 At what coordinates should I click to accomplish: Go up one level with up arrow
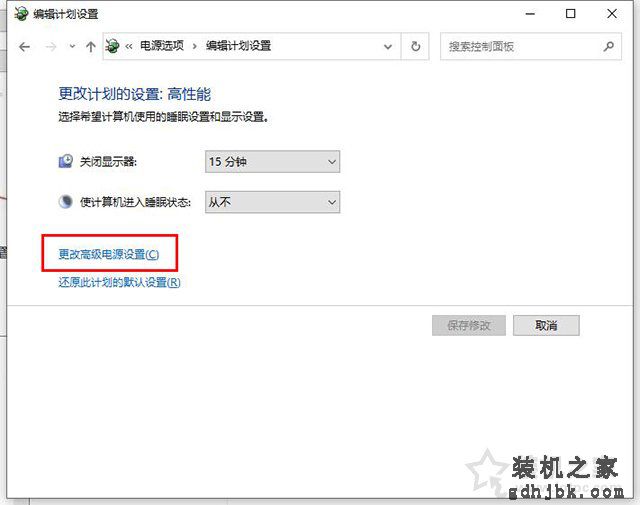click(91, 47)
